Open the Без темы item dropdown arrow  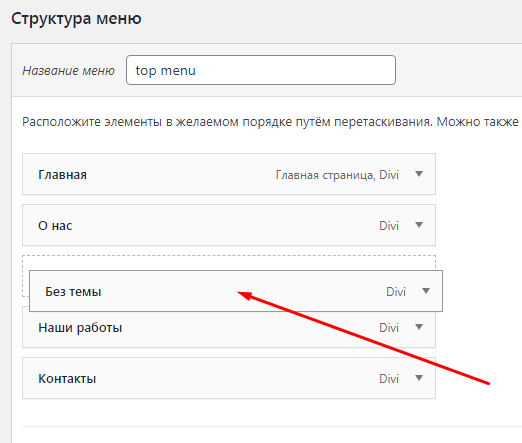click(426, 291)
